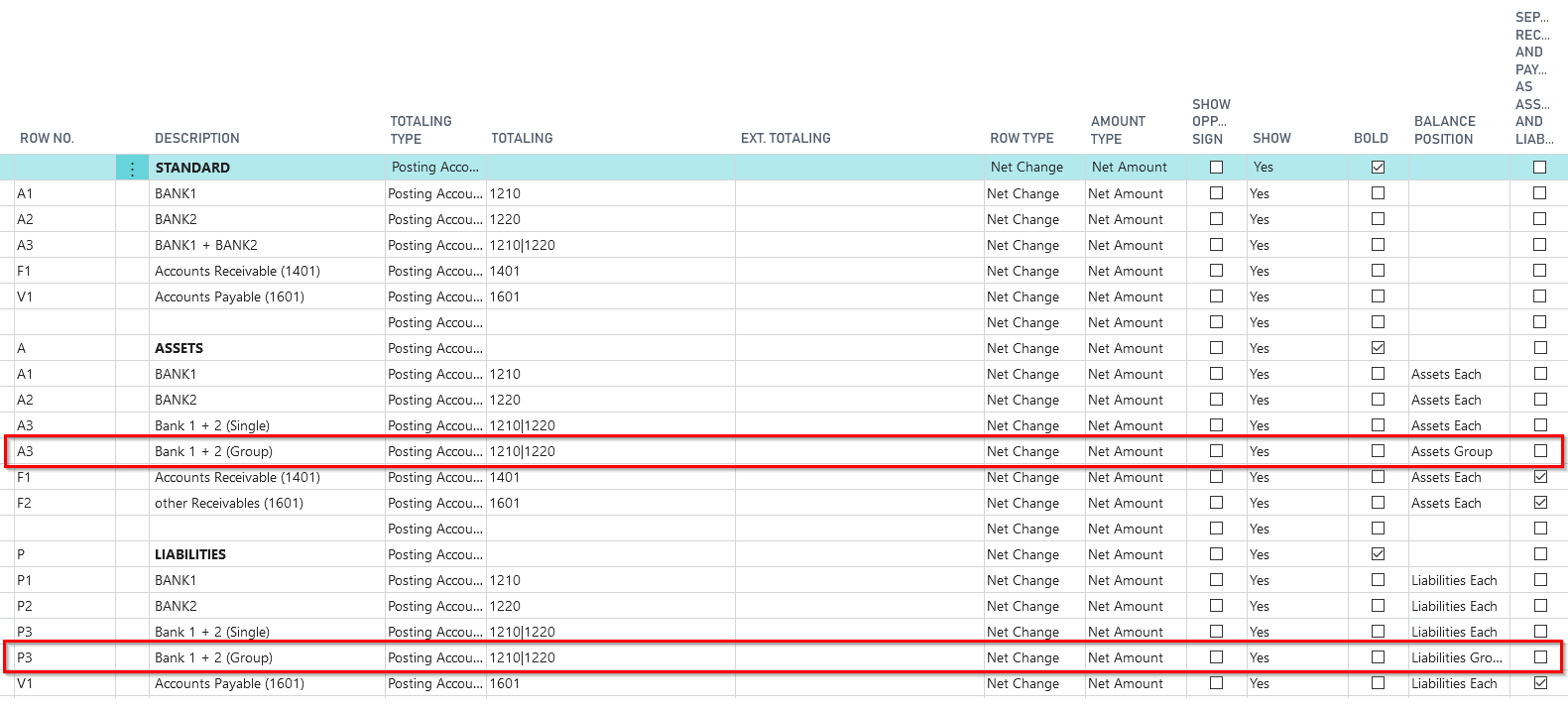Click the other Receivables (1601) description cell

pyautogui.click(x=228, y=503)
